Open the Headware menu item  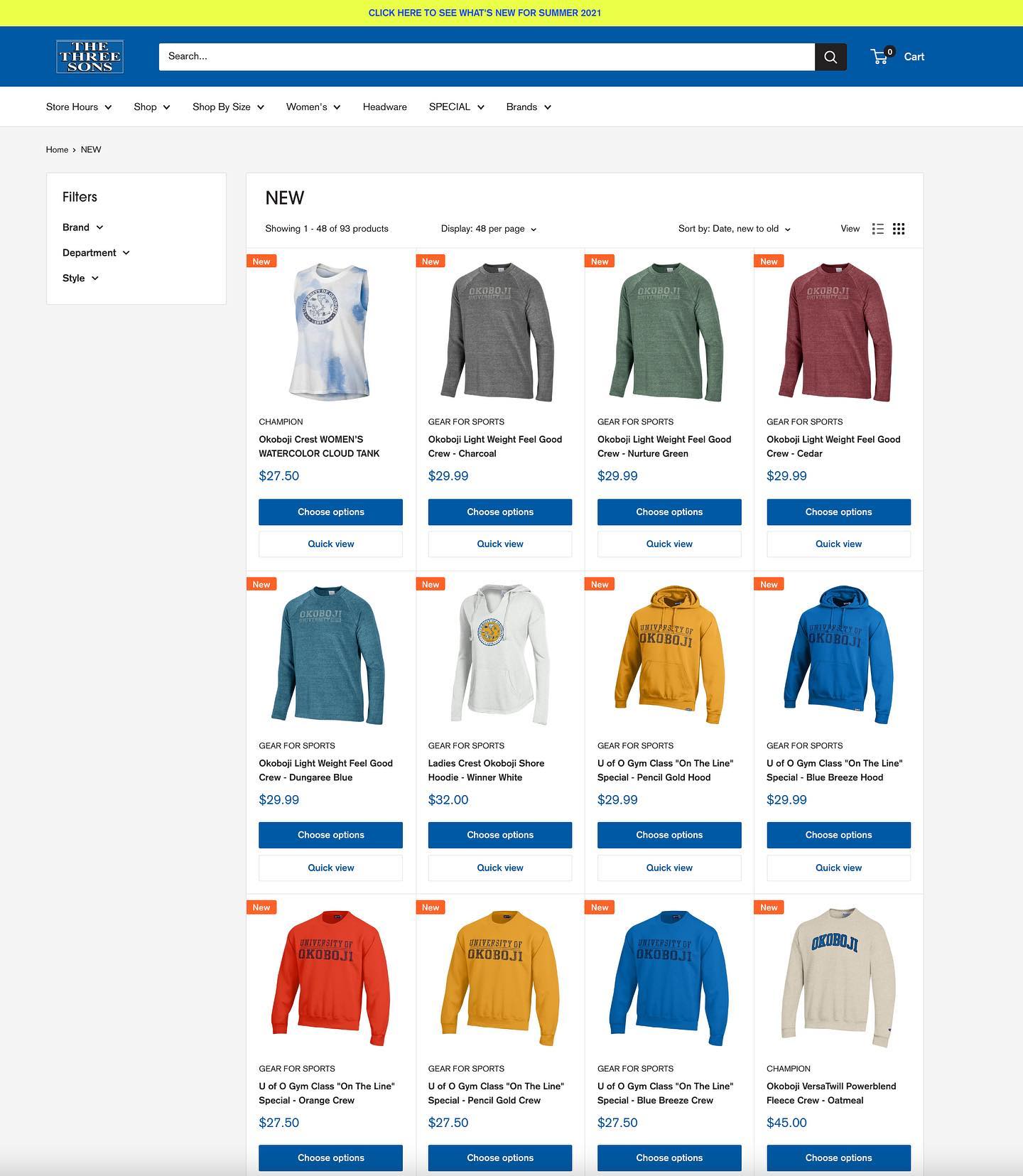(384, 107)
